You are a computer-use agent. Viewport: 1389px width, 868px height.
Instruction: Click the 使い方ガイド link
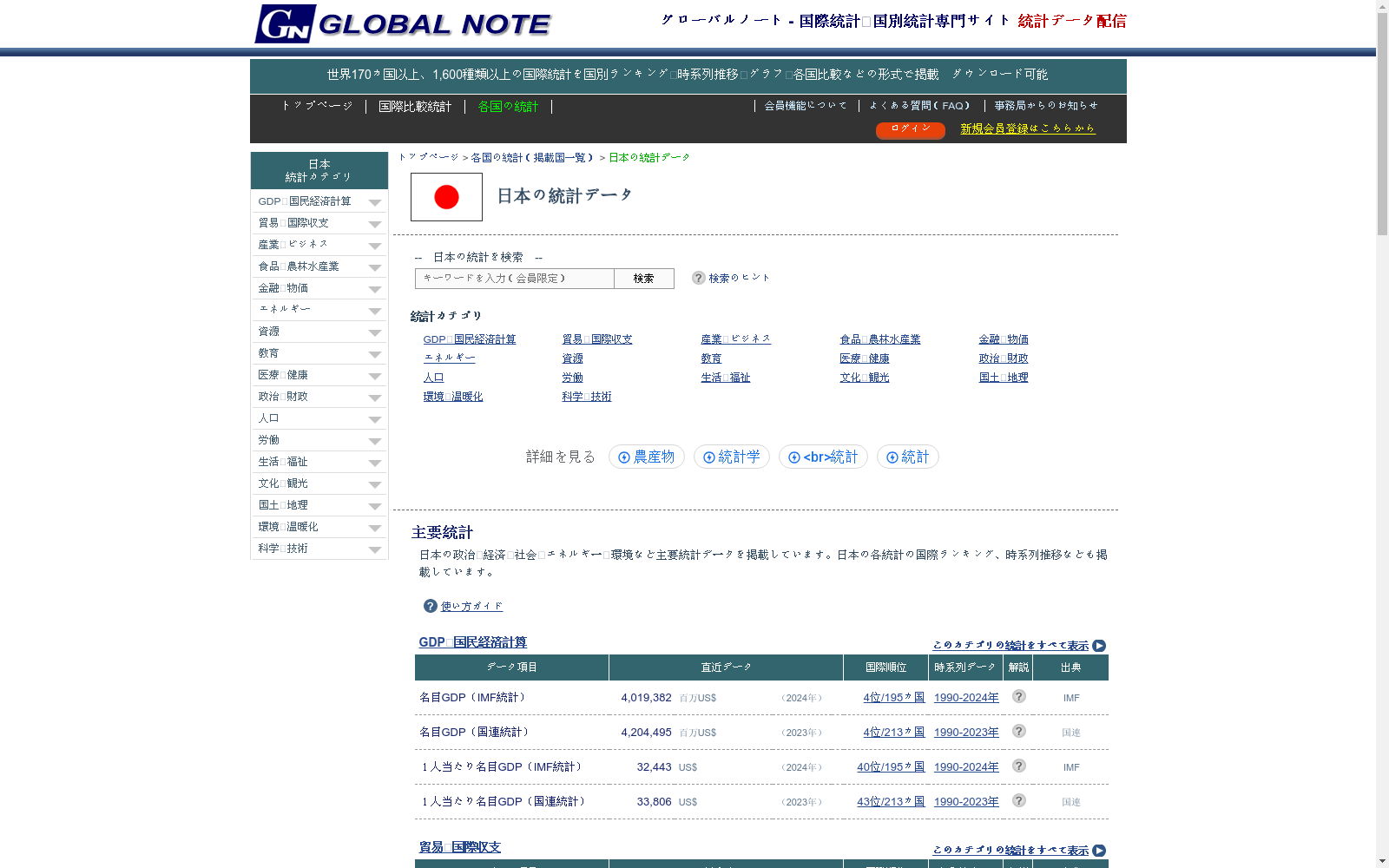[x=471, y=607]
